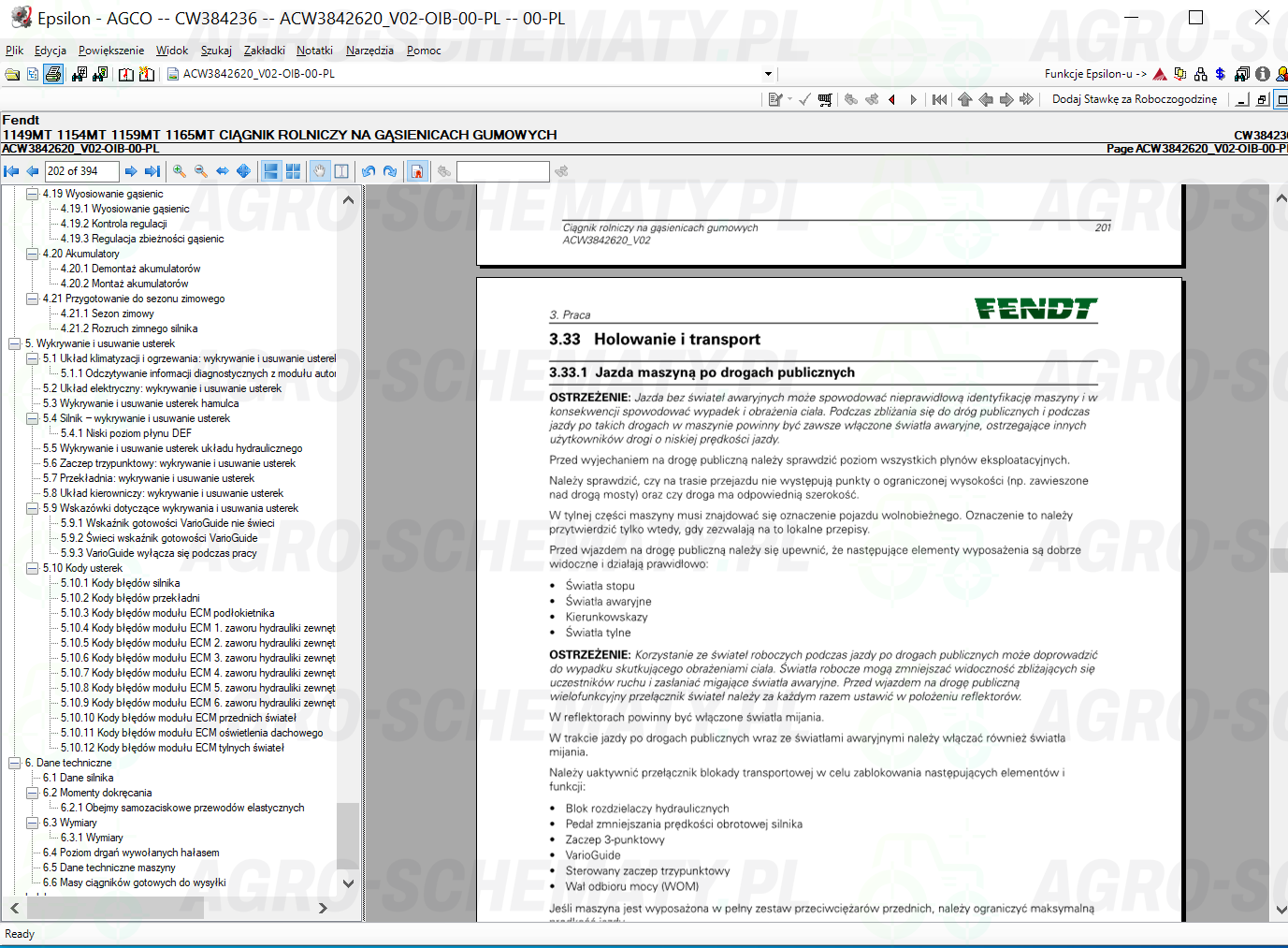Viewport: 1288px width, 948px height.
Task: Click the blue dollar sign icon
Action: [x=1221, y=74]
